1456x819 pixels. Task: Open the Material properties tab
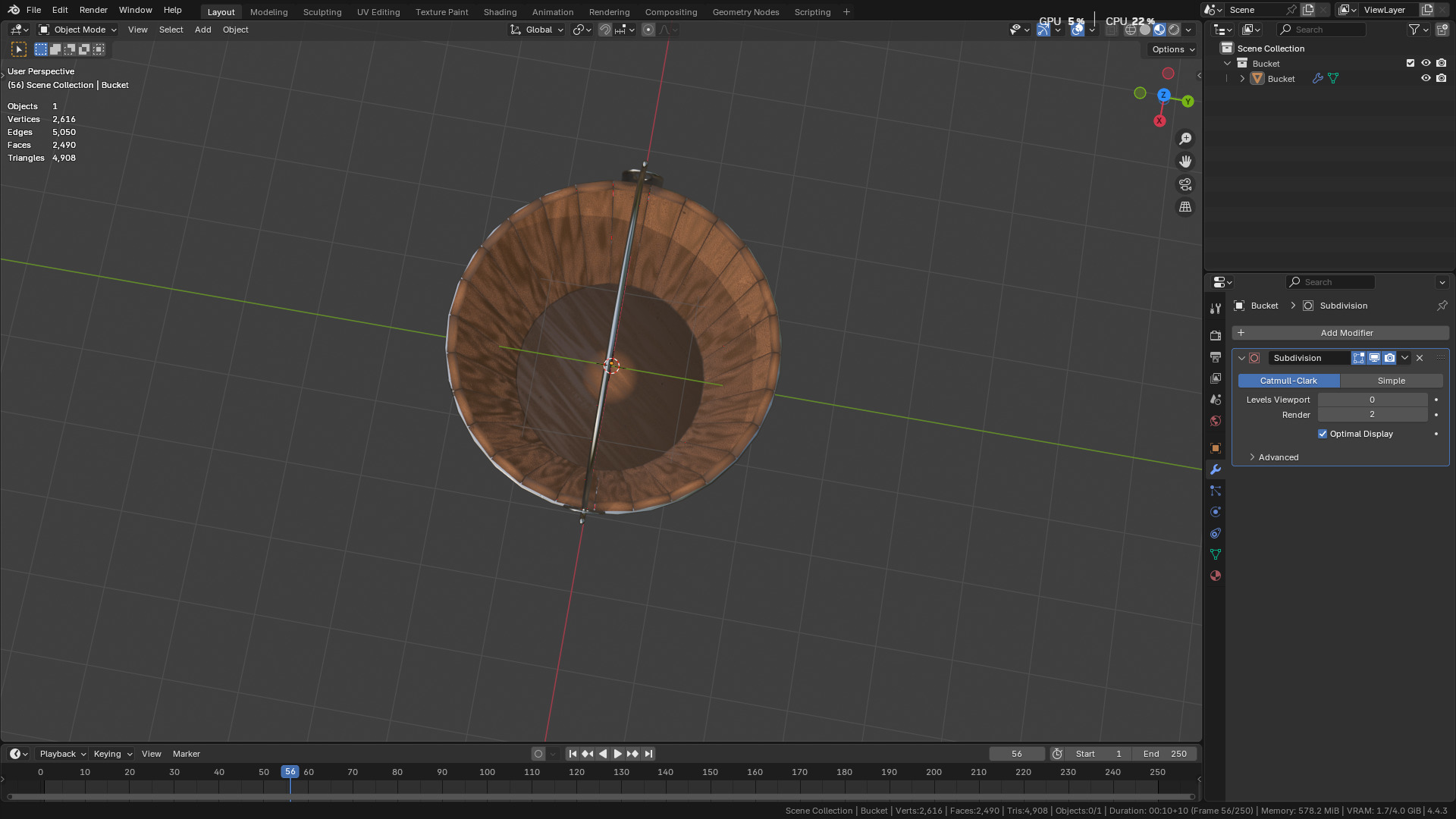click(x=1216, y=576)
